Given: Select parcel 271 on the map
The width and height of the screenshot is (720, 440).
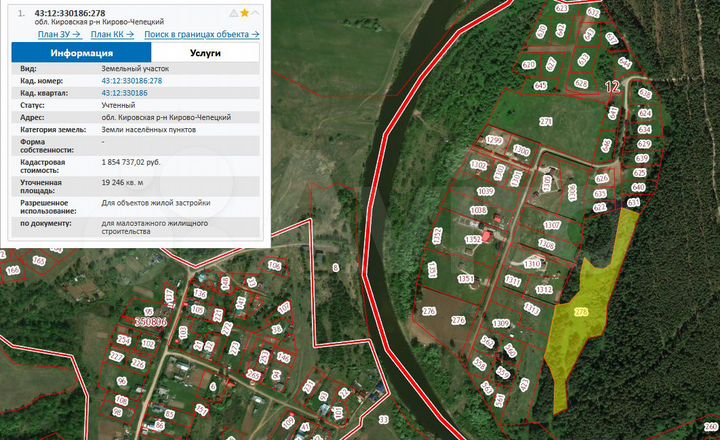Looking at the screenshot, I should point(546,121).
